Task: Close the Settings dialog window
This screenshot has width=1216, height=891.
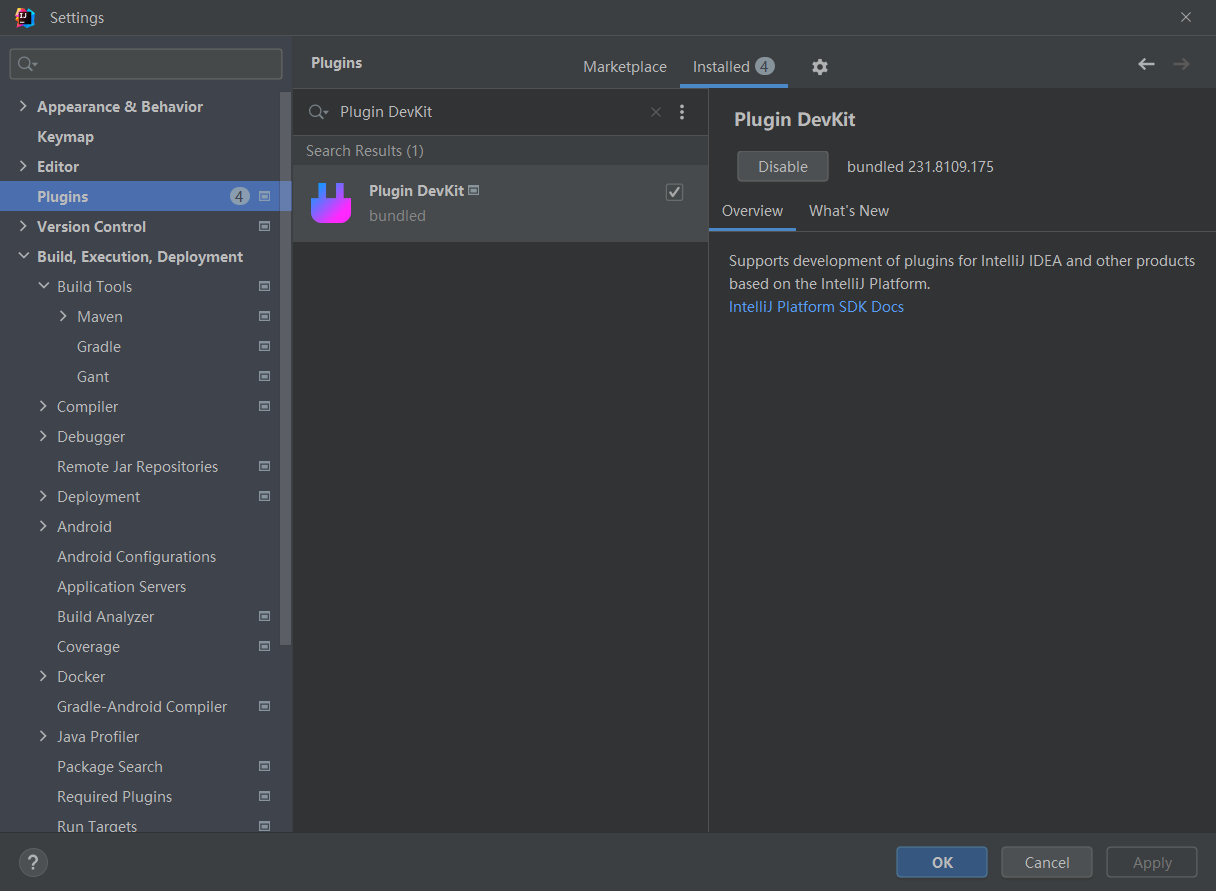Action: [x=1186, y=17]
